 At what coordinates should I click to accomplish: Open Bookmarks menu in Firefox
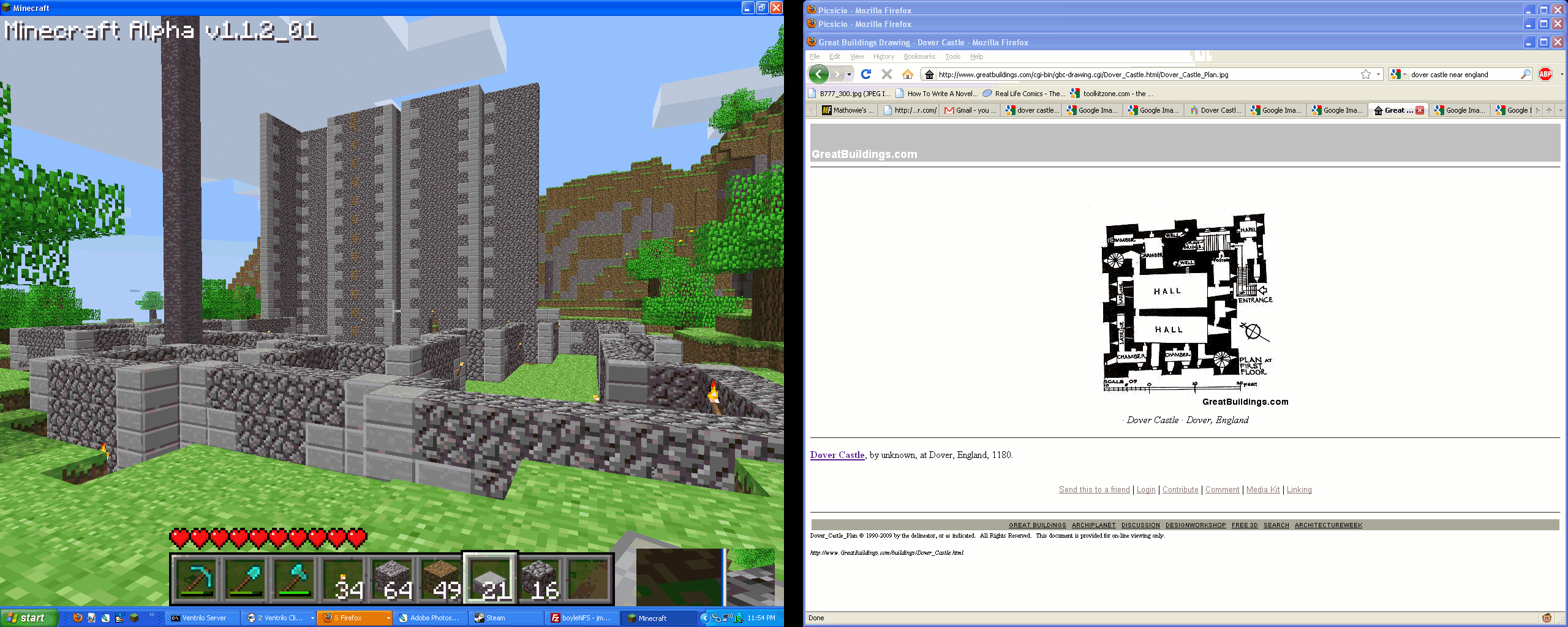(919, 56)
